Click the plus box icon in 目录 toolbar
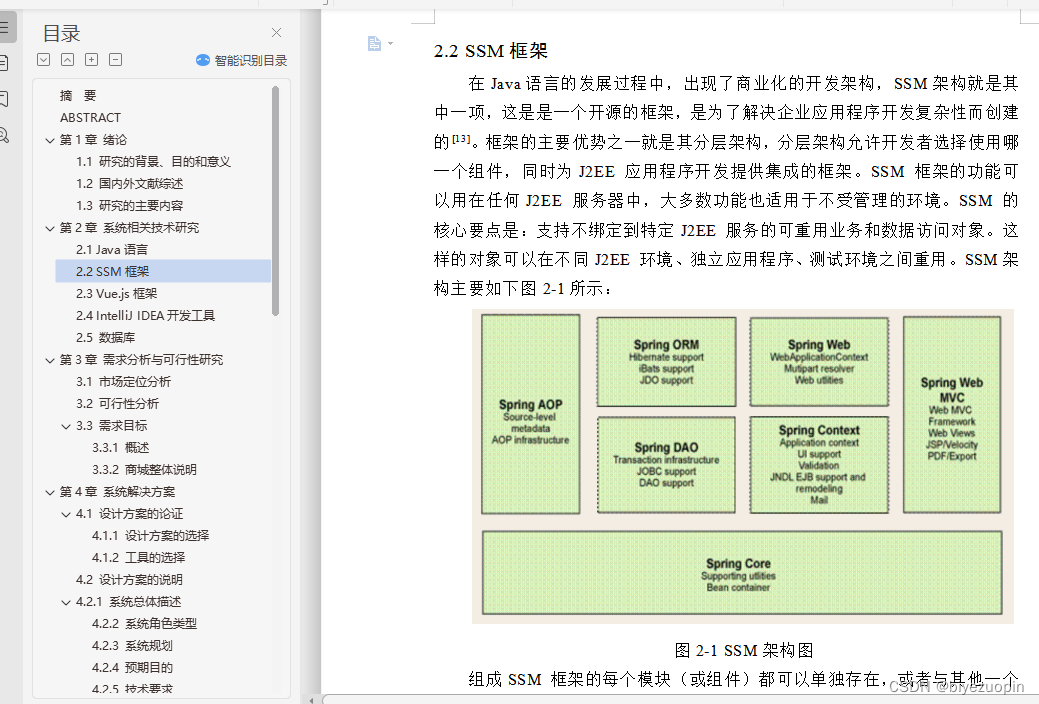1039x704 pixels. (x=91, y=60)
